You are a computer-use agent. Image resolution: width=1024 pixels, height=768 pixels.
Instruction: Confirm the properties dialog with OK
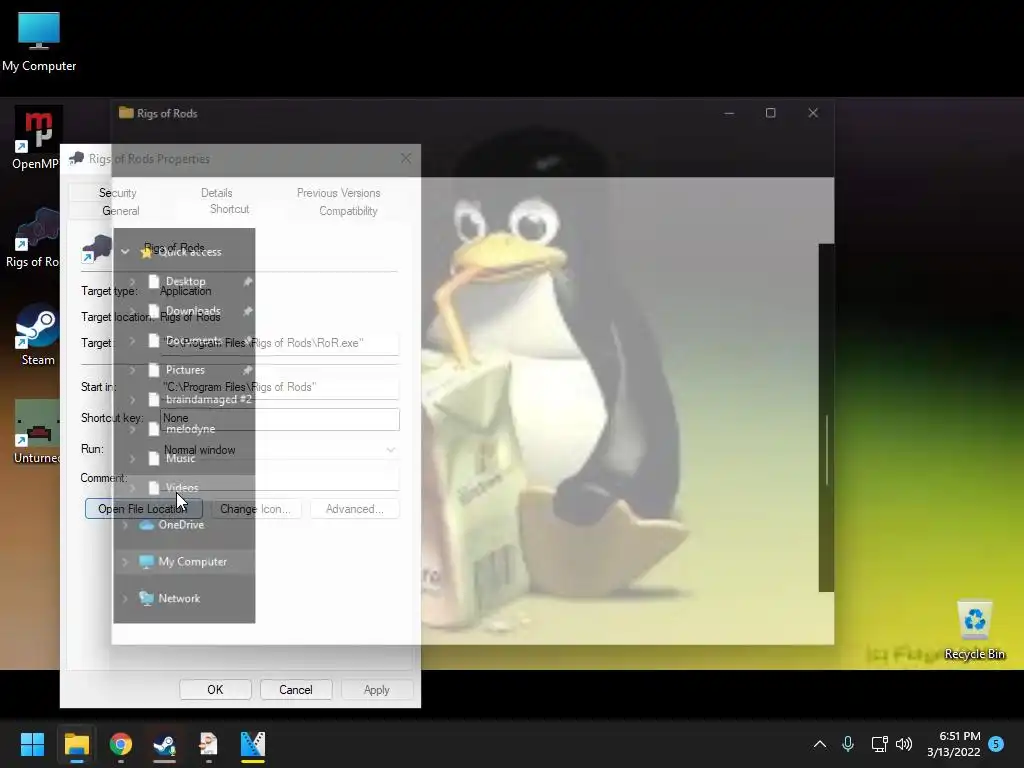click(216, 690)
